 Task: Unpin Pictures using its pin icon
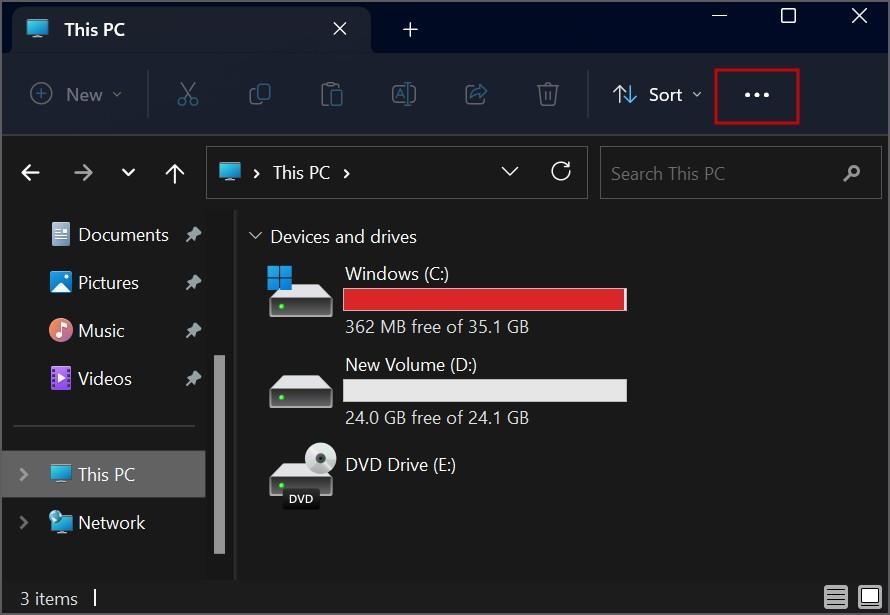tap(194, 282)
